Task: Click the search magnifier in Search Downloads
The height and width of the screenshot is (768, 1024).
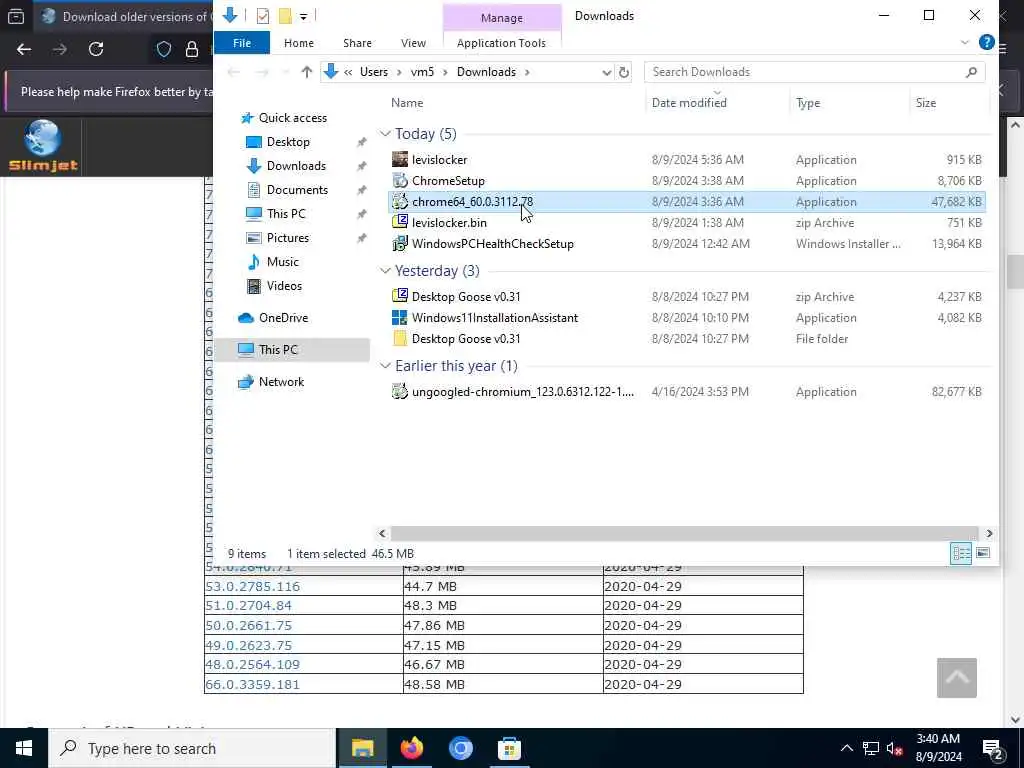Action: pyautogui.click(x=971, y=72)
